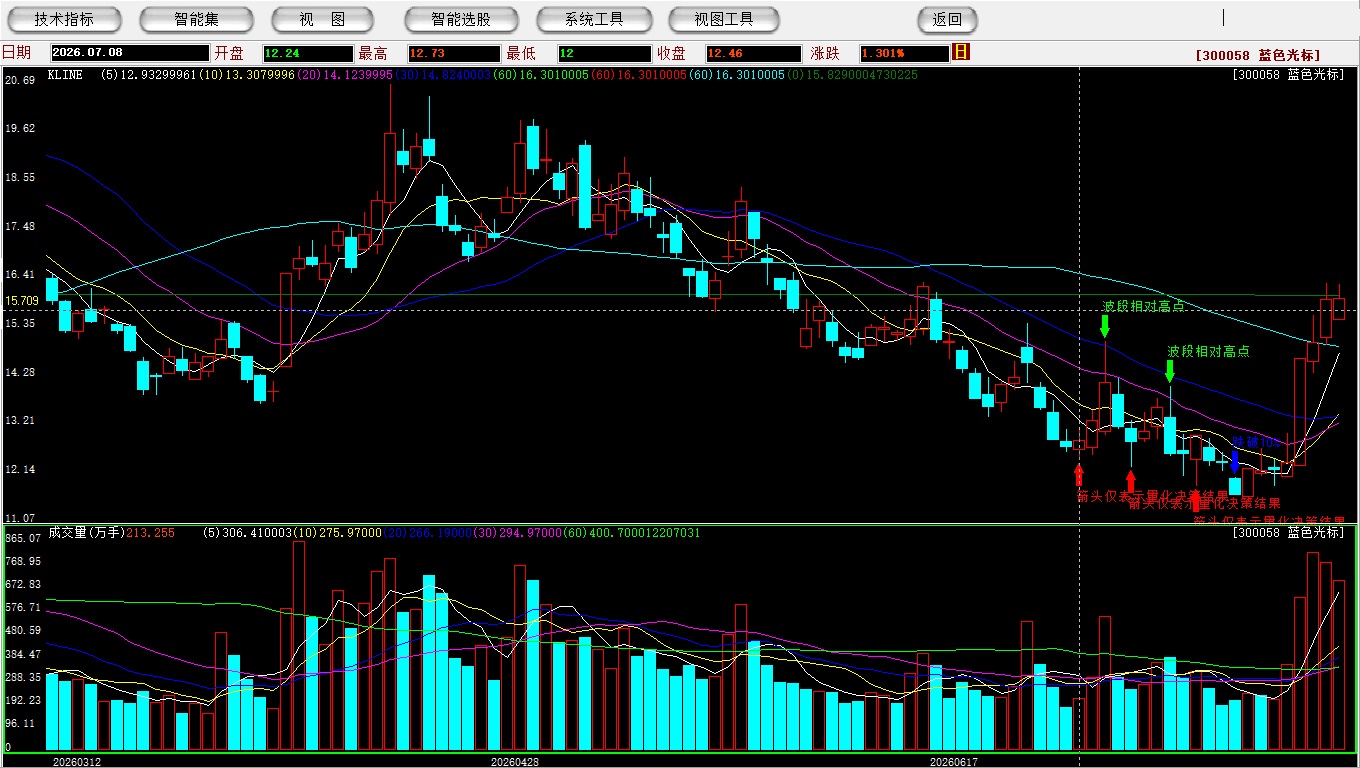The width and height of the screenshot is (1360, 768).
Task: Click the 20260312 date axis label
Action: click(x=76, y=762)
